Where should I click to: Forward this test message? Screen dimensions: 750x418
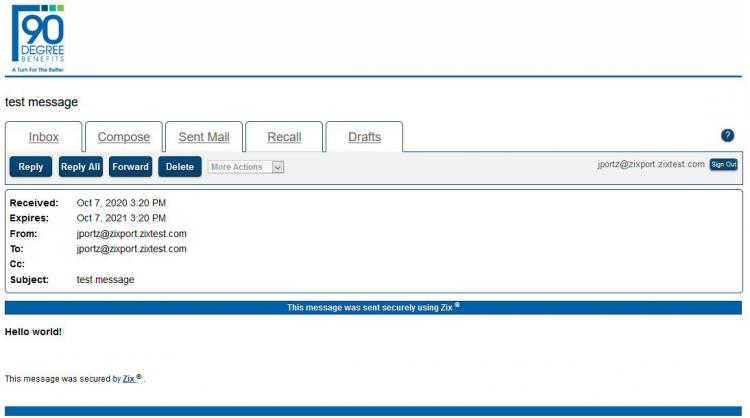coord(130,167)
